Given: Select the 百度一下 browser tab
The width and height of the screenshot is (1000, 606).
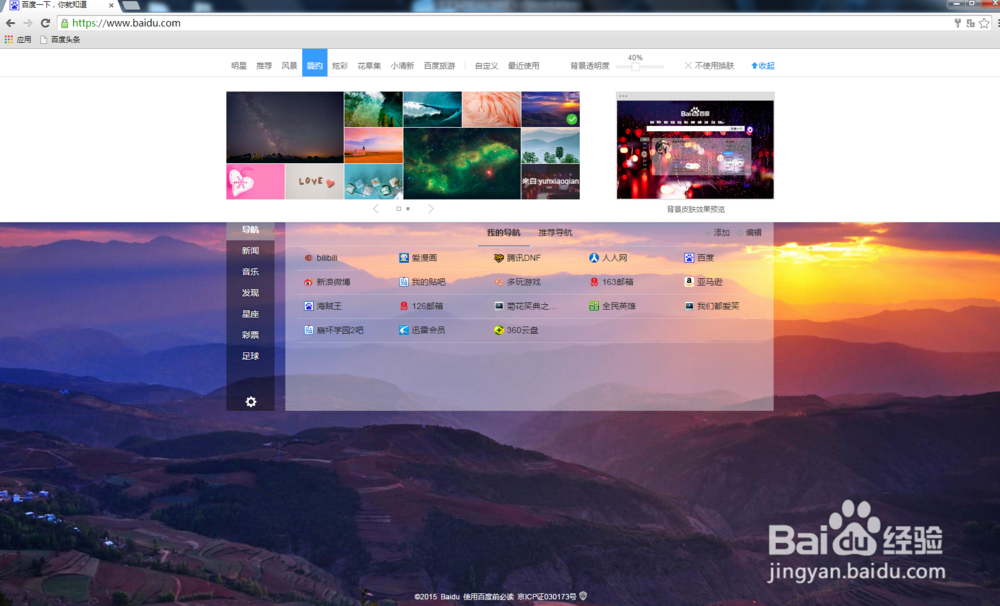Looking at the screenshot, I should (x=61, y=5).
